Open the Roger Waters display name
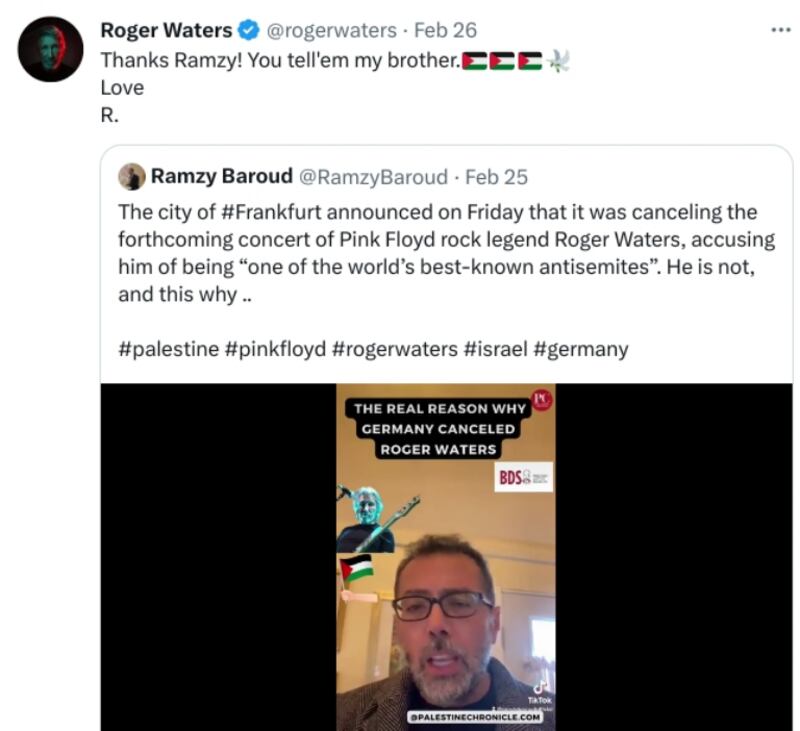The image size is (800, 731). pyautogui.click(x=166, y=31)
